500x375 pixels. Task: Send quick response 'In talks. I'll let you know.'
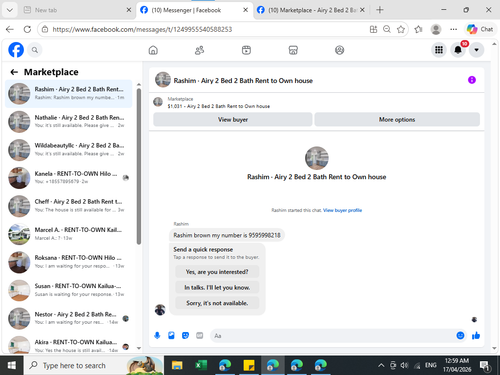[217, 287]
